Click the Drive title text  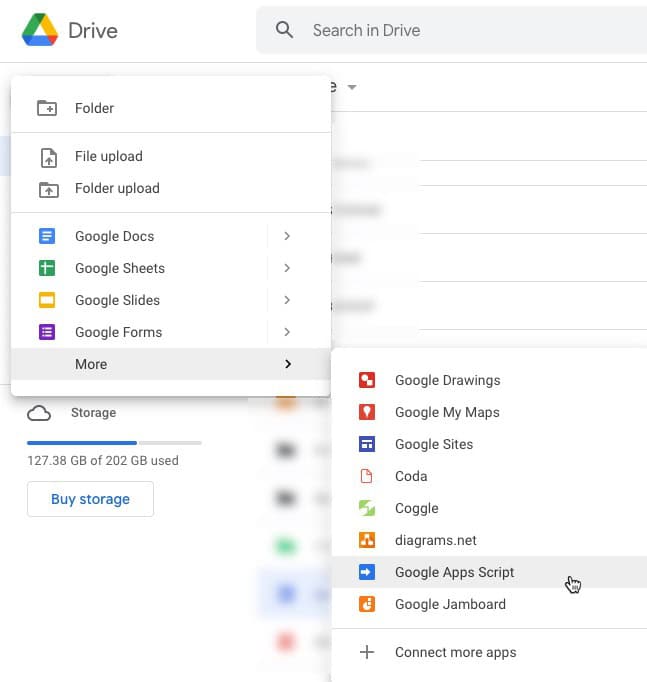pyautogui.click(x=93, y=31)
